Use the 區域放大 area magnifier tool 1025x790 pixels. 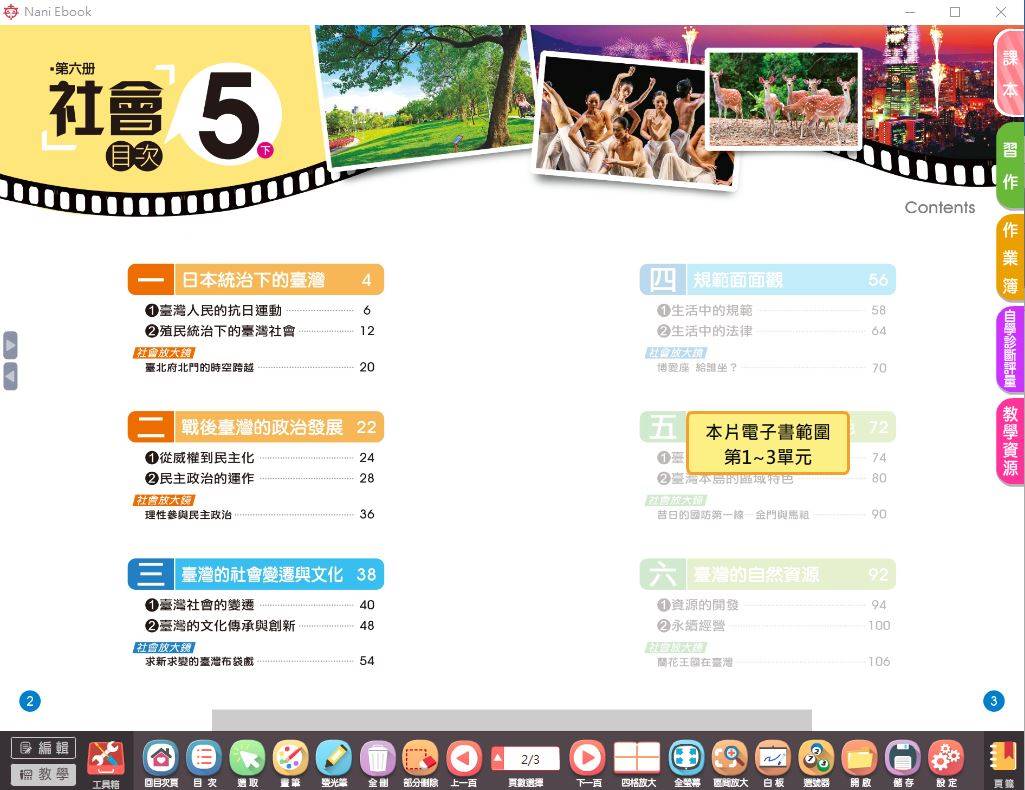tap(730, 761)
